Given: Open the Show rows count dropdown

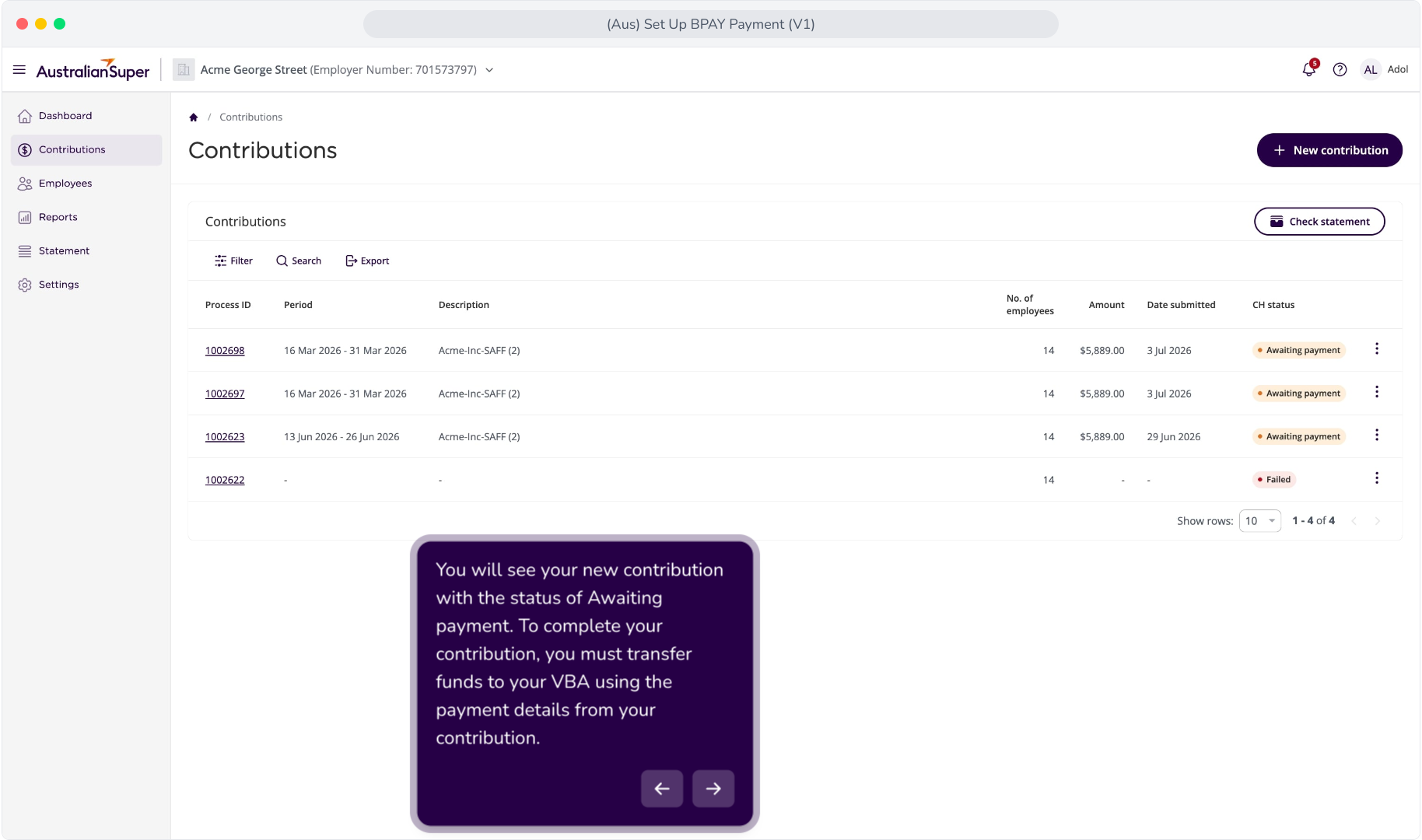Looking at the screenshot, I should pyautogui.click(x=1259, y=521).
